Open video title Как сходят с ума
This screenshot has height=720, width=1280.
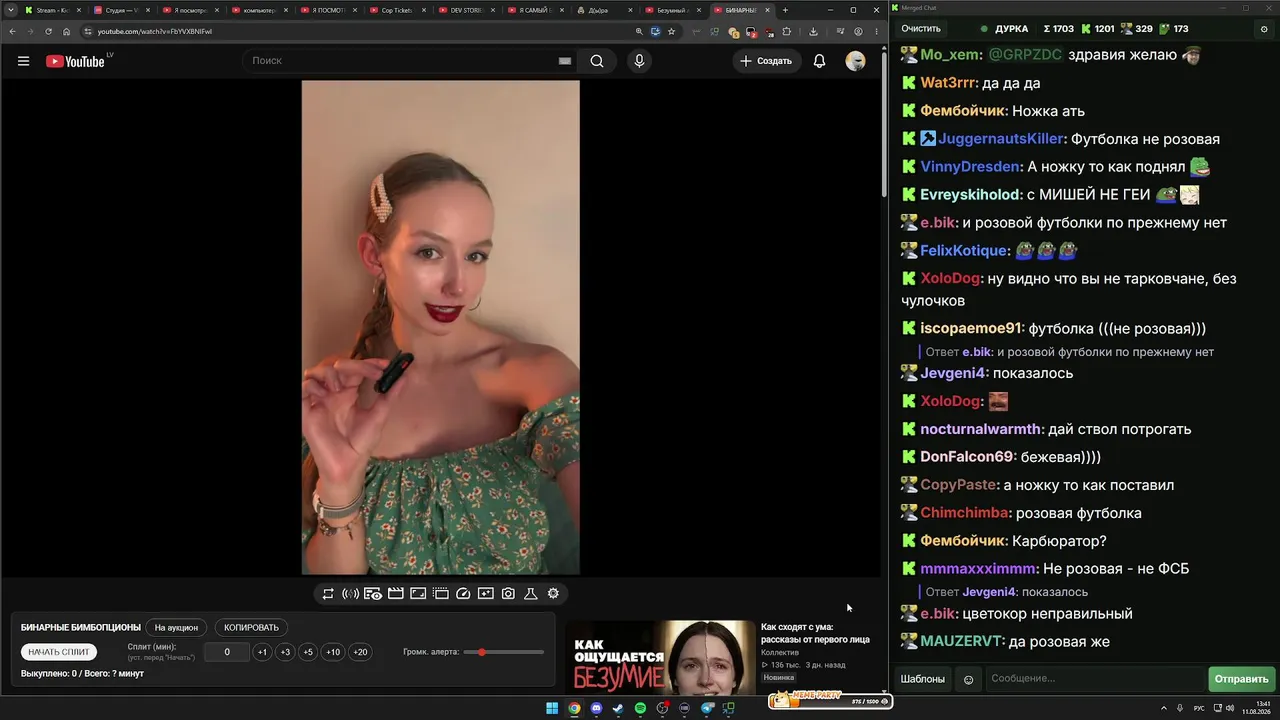point(815,633)
